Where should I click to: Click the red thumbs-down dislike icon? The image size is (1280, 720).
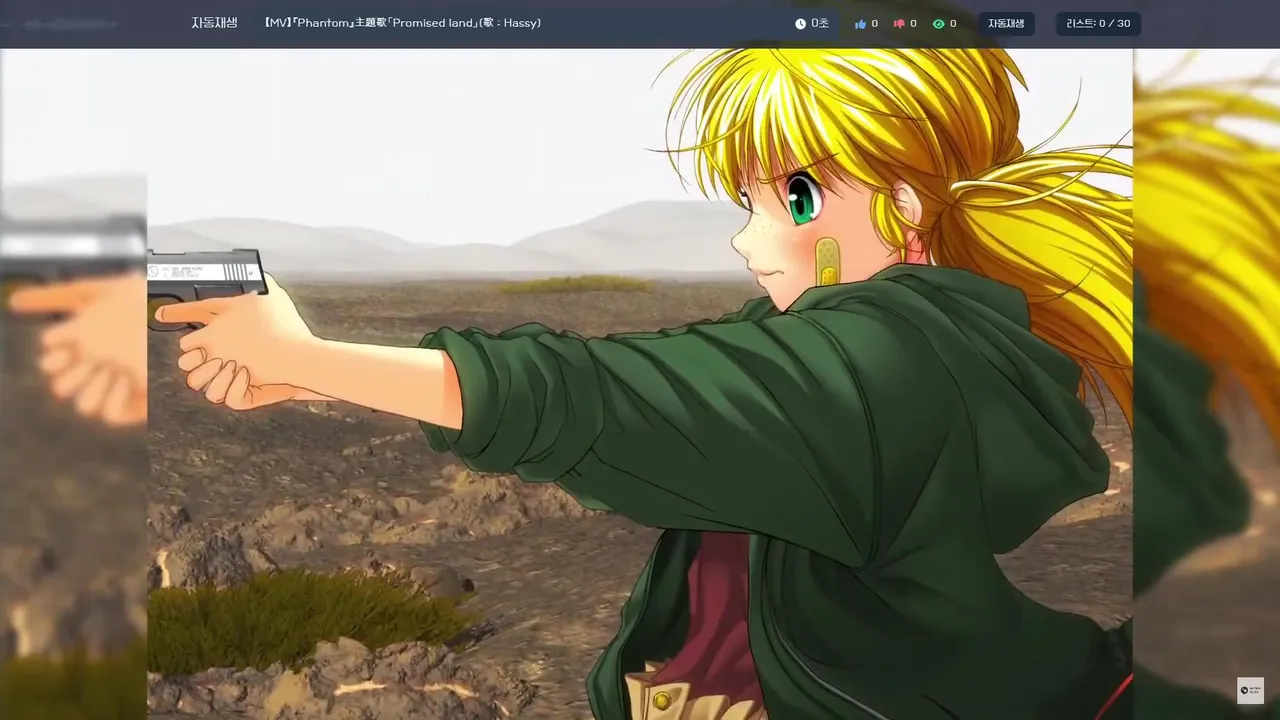(x=898, y=24)
